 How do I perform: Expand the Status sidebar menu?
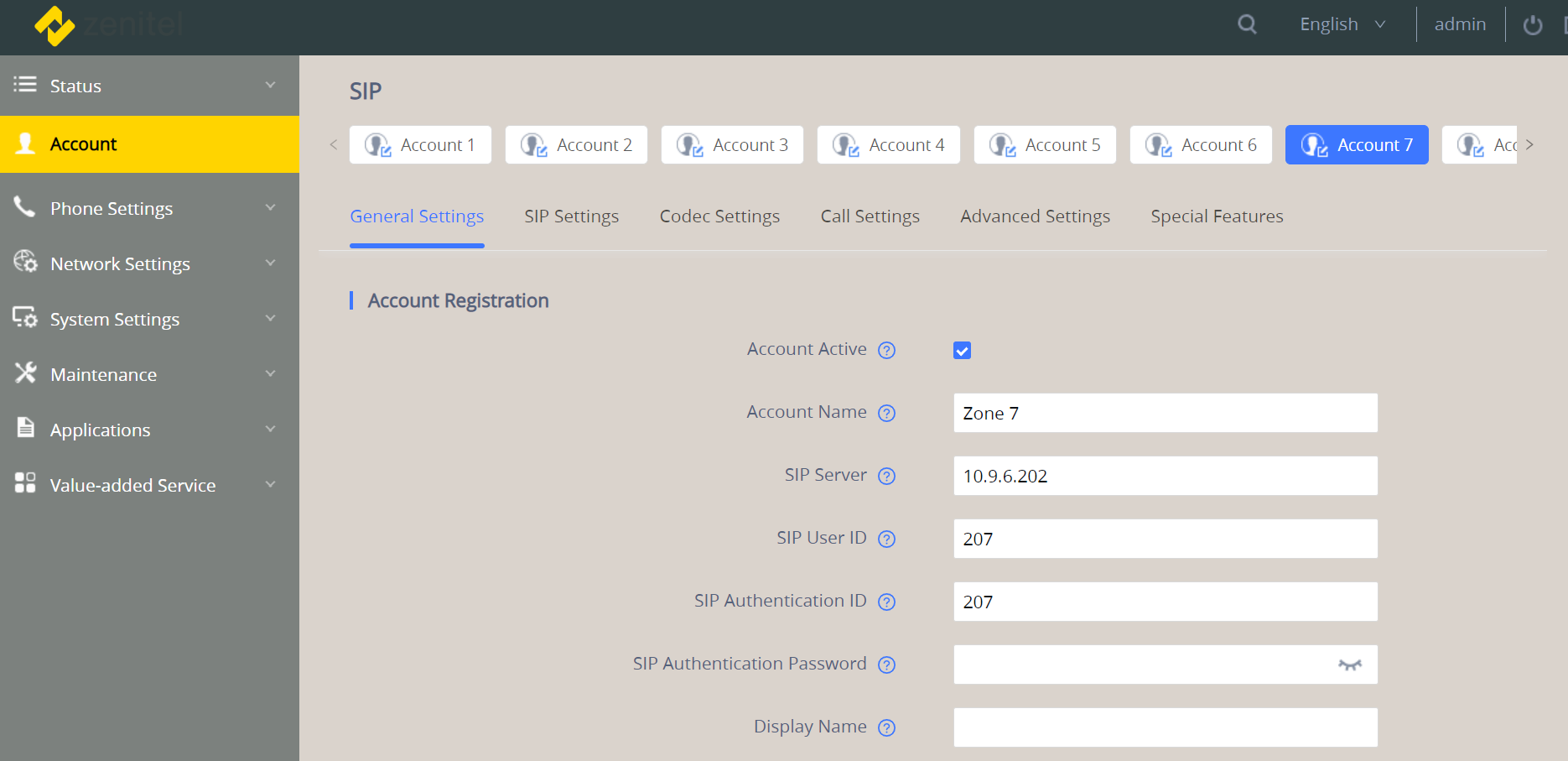tap(149, 86)
